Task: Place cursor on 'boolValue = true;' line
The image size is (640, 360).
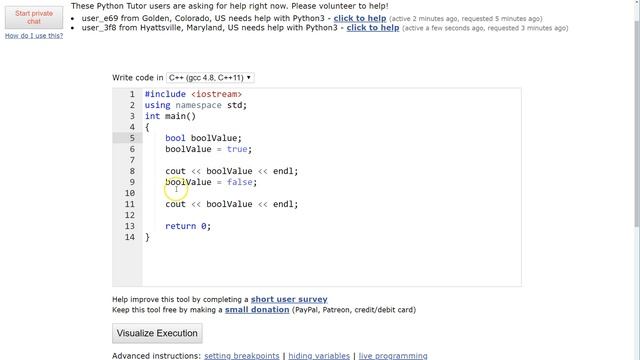Action: point(209,149)
